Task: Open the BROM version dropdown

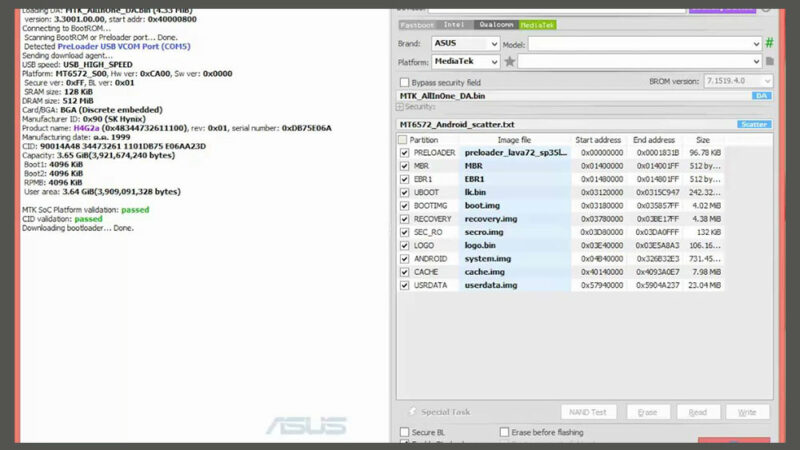Action: 738,81
